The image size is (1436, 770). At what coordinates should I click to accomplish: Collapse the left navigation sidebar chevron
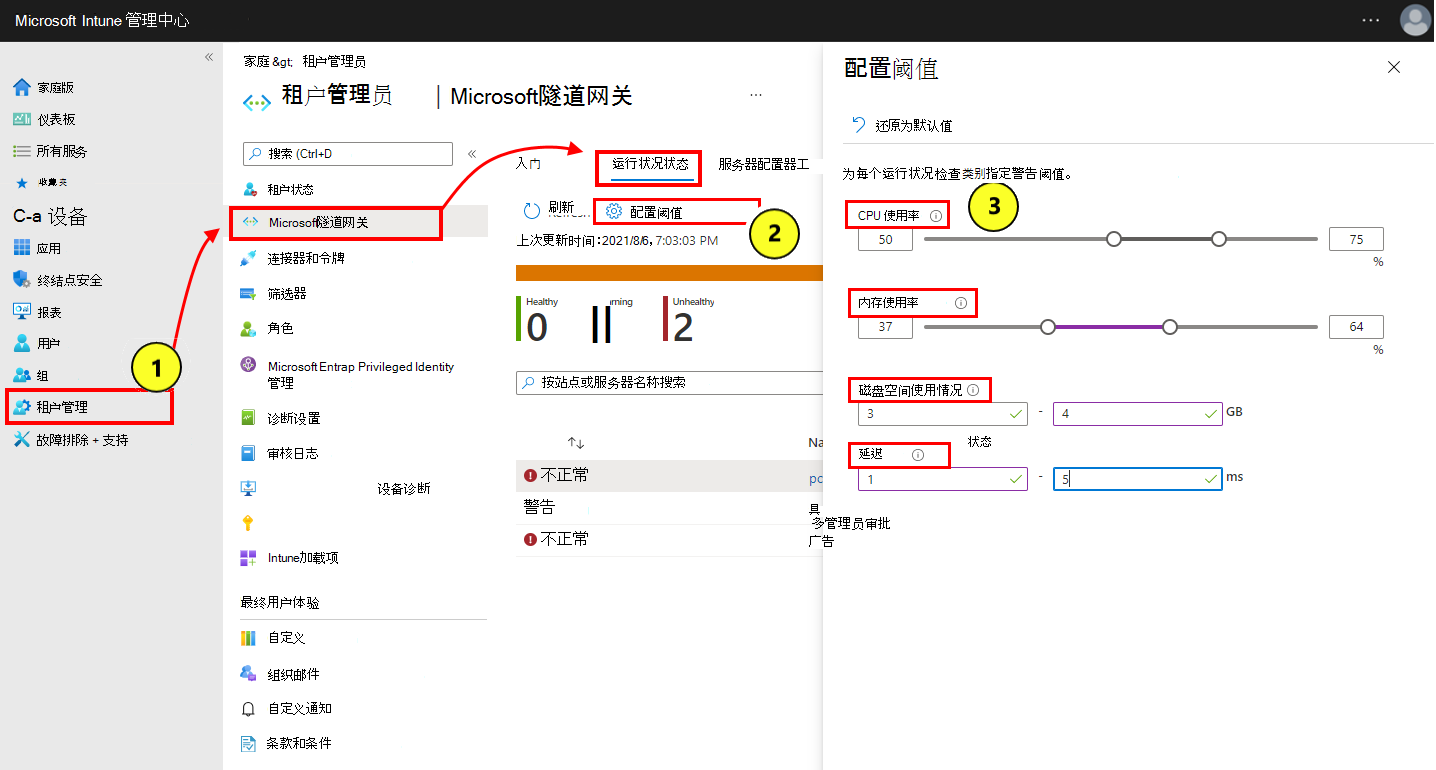click(209, 57)
